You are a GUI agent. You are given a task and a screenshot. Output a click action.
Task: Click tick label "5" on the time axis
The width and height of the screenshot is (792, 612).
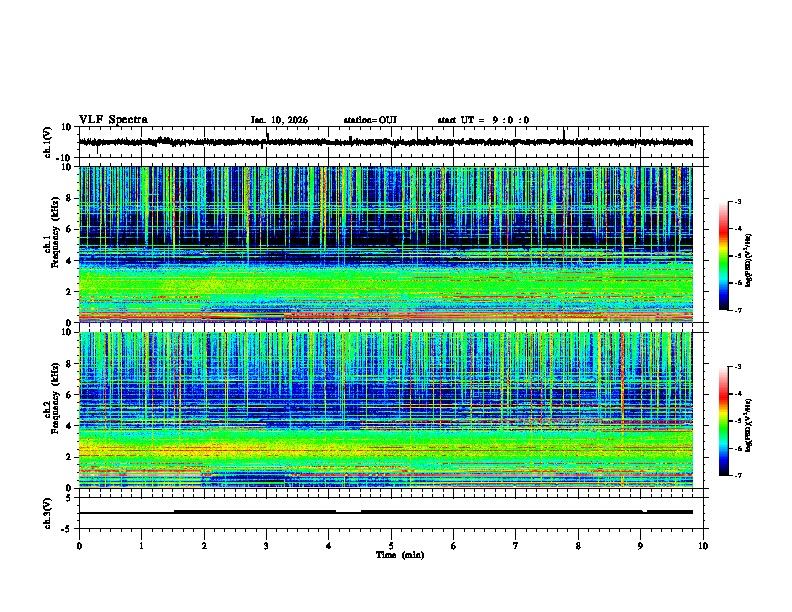(x=391, y=546)
